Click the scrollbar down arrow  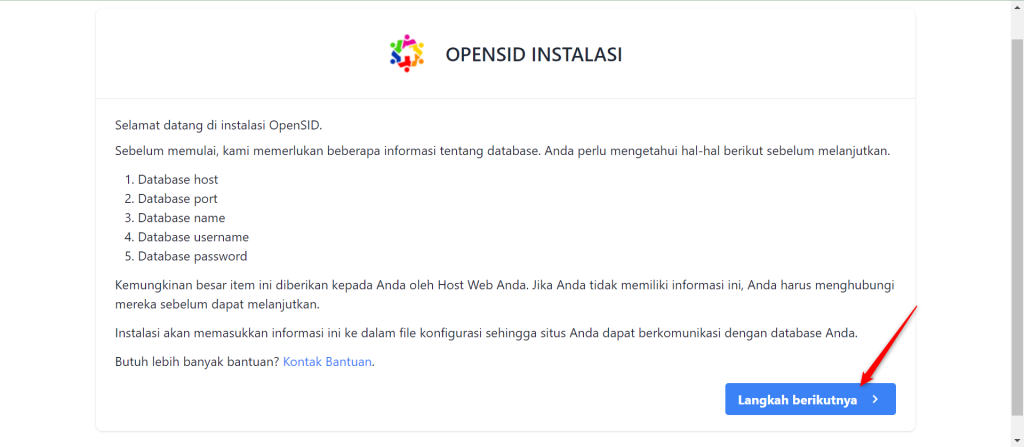1017,440
